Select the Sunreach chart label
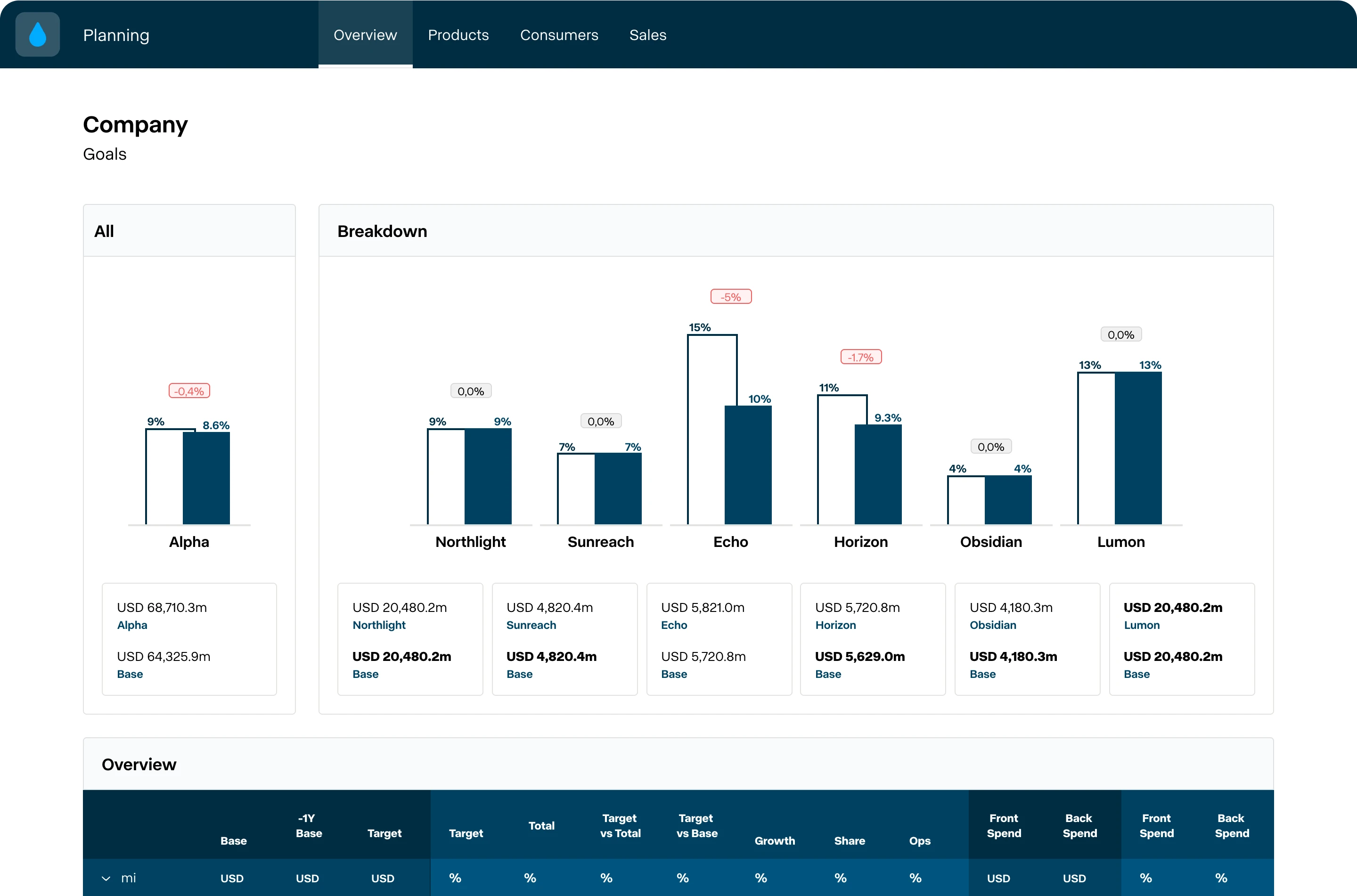 click(x=601, y=542)
